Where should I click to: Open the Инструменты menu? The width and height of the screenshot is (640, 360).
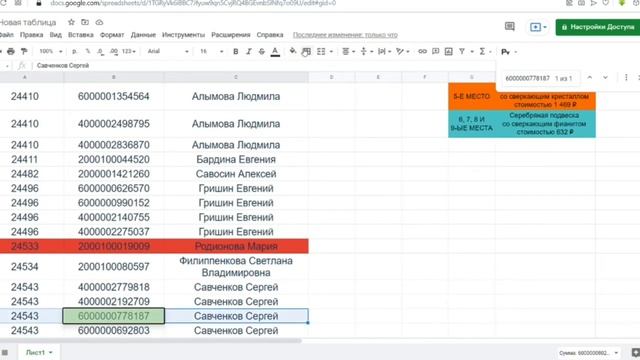(x=183, y=35)
